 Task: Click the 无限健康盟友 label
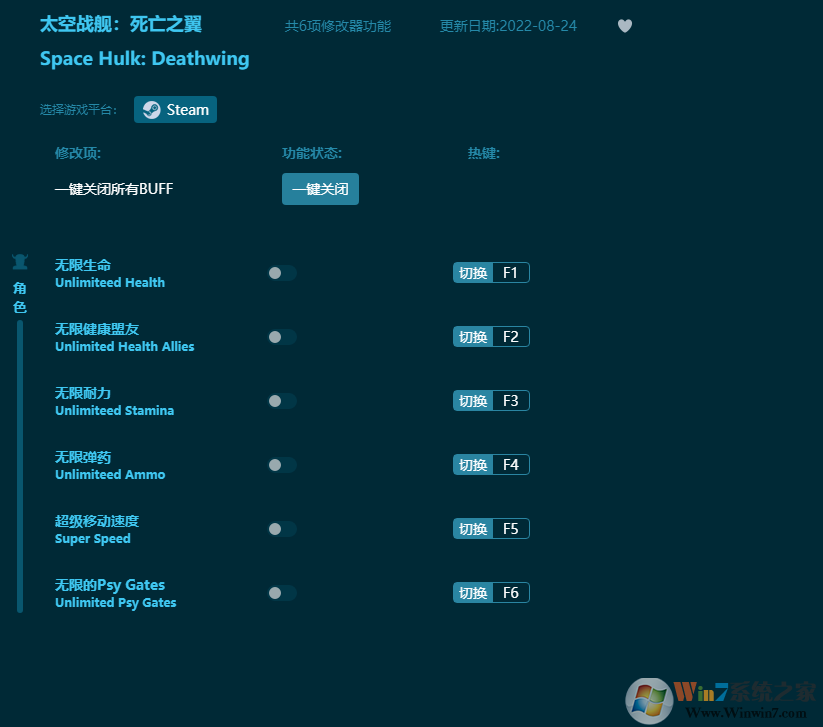[97, 329]
